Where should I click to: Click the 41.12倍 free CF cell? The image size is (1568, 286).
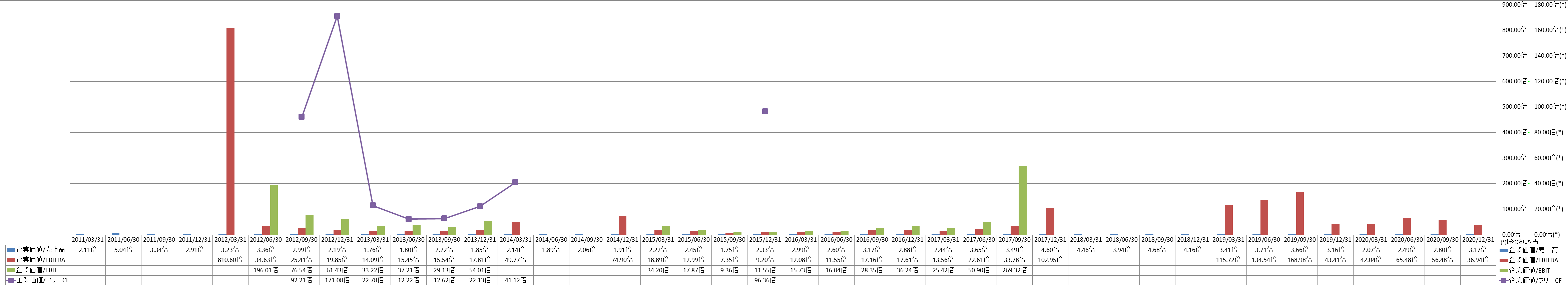[516, 281]
